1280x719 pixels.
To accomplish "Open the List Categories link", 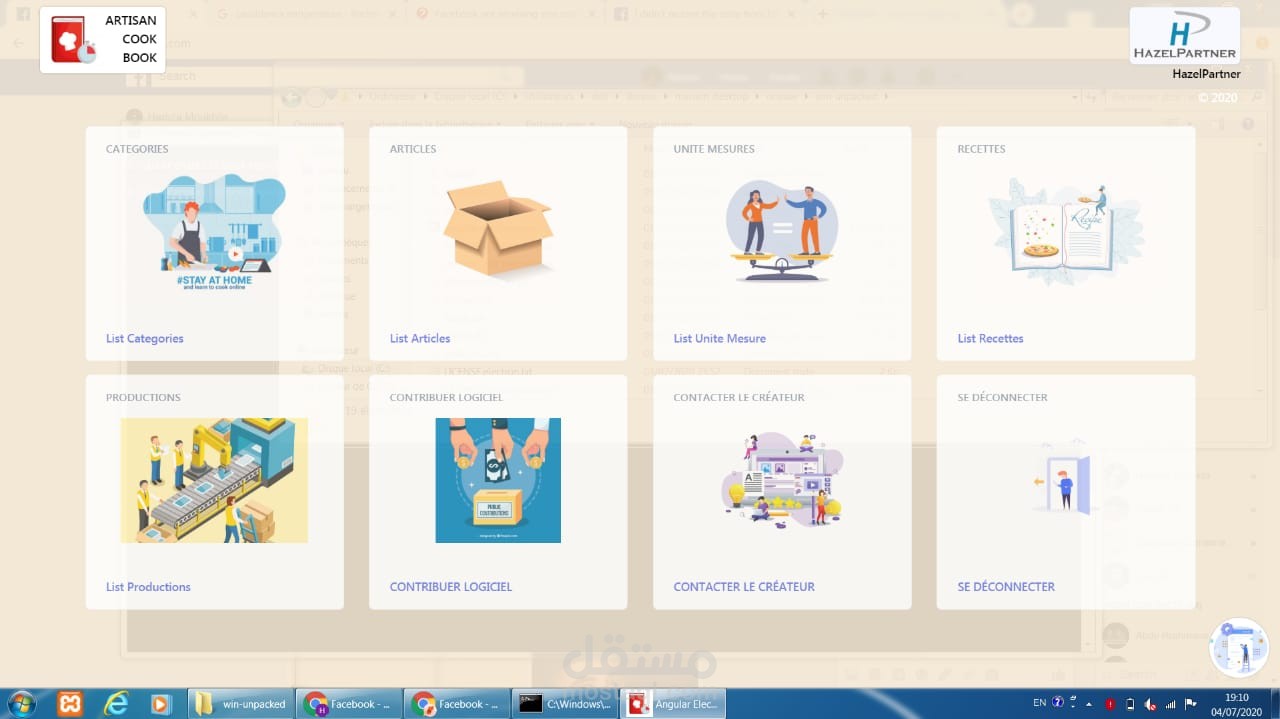I will [145, 338].
